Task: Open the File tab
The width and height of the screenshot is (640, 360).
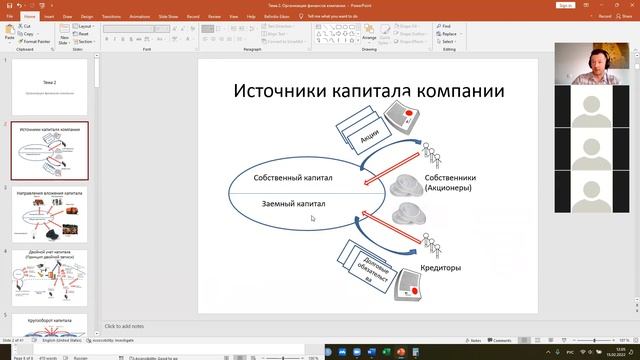Action: 9,16
